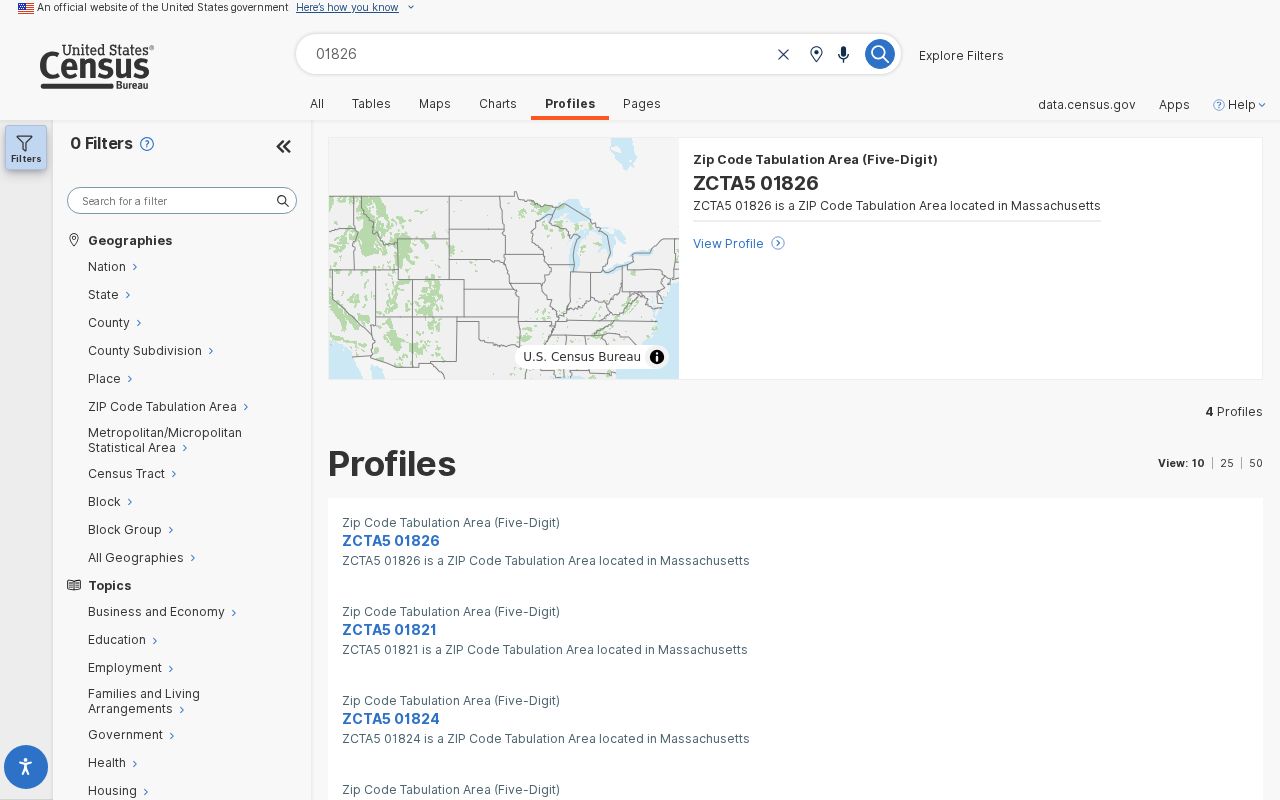
Task: Click the View Profile link
Action: (x=728, y=243)
